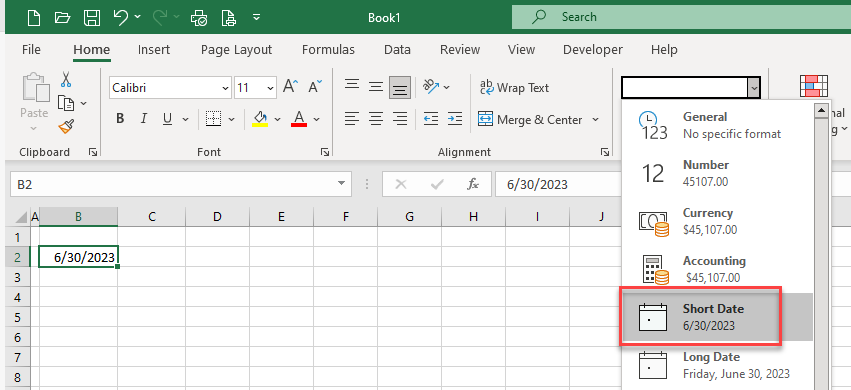
Task: Open the File tab
Action: tap(31, 49)
